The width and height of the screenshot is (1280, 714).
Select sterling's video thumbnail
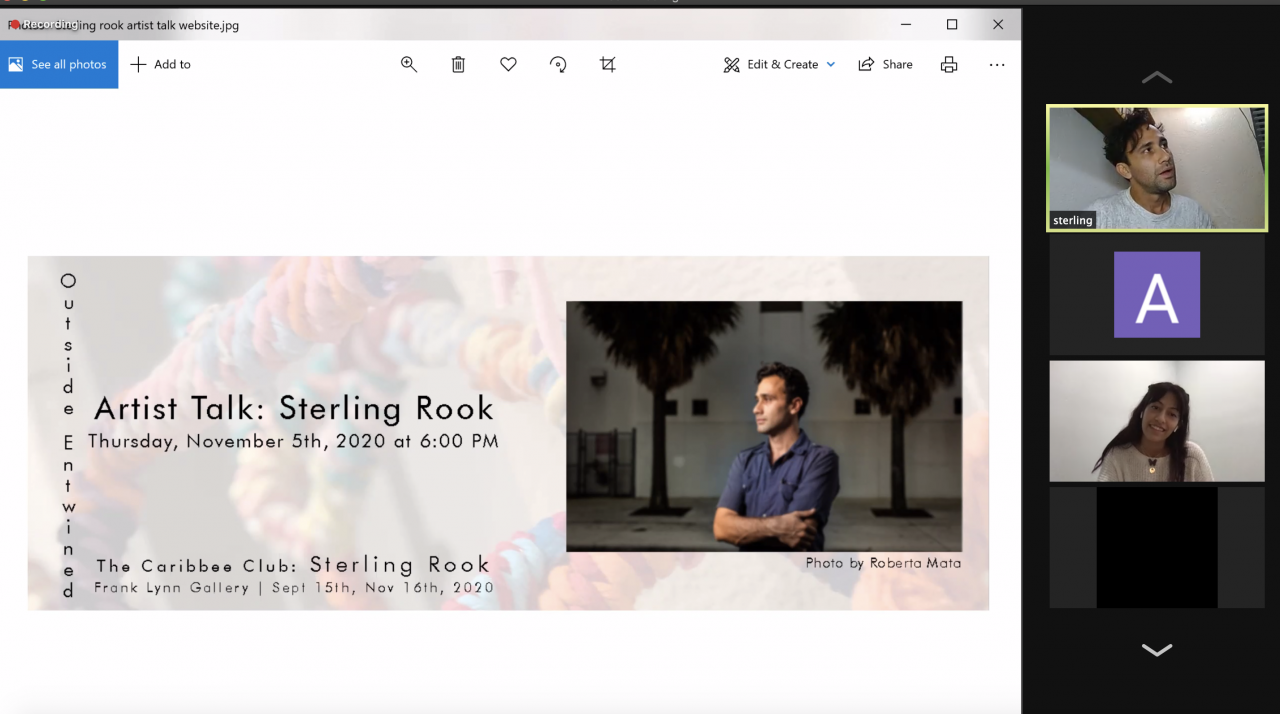[1157, 168]
